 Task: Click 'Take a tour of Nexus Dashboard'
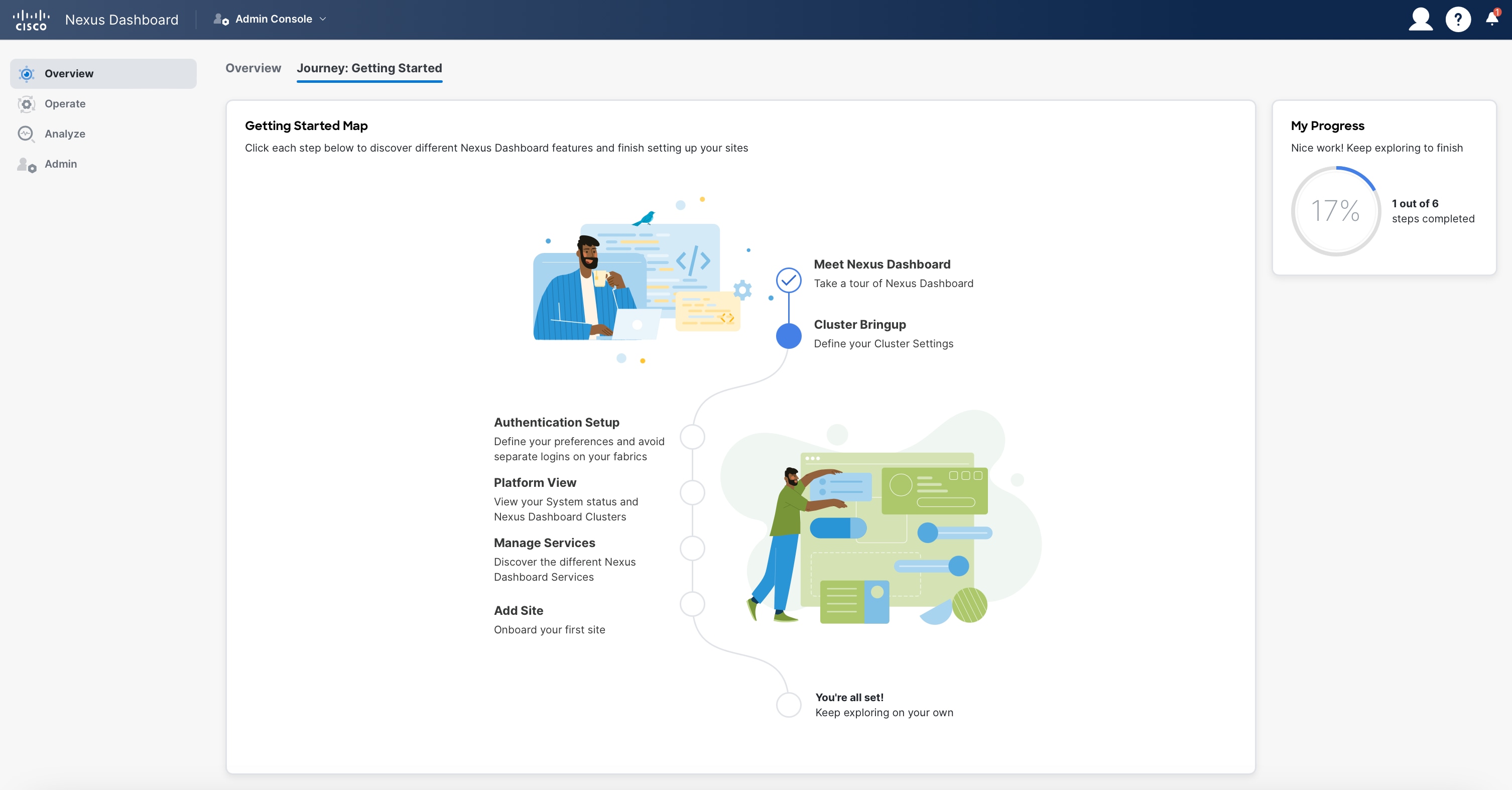click(894, 284)
